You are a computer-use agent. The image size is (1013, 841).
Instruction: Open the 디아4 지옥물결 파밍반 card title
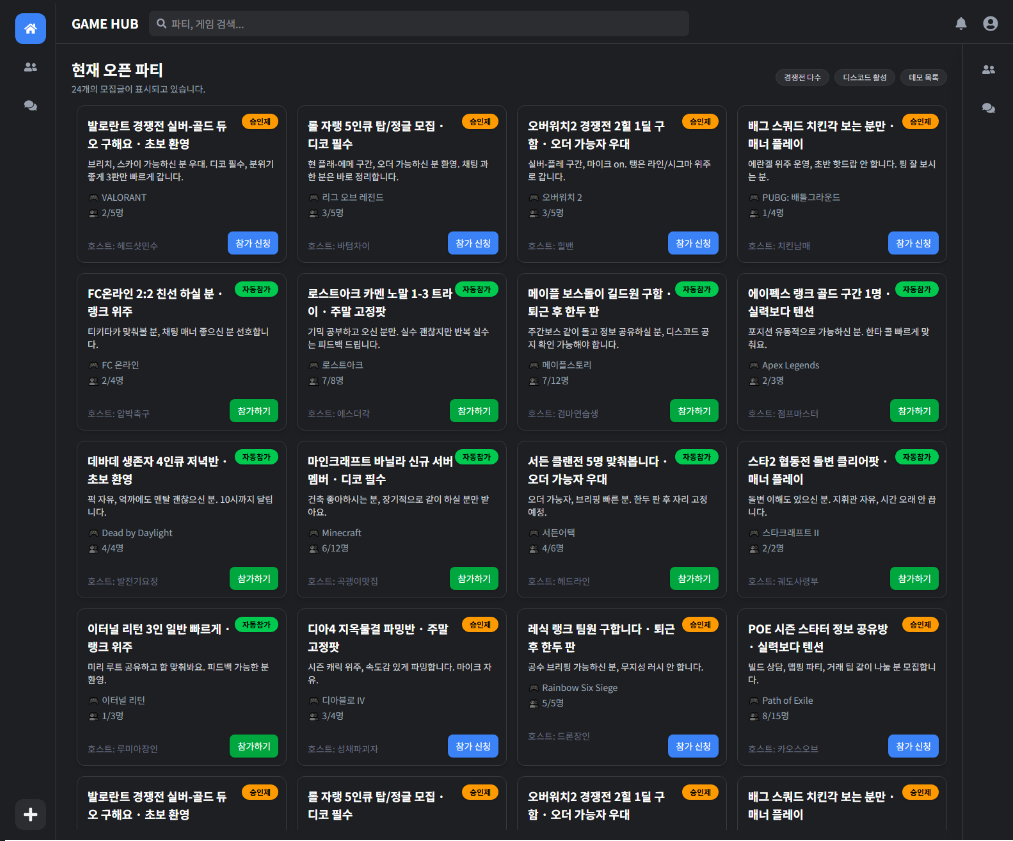378,638
